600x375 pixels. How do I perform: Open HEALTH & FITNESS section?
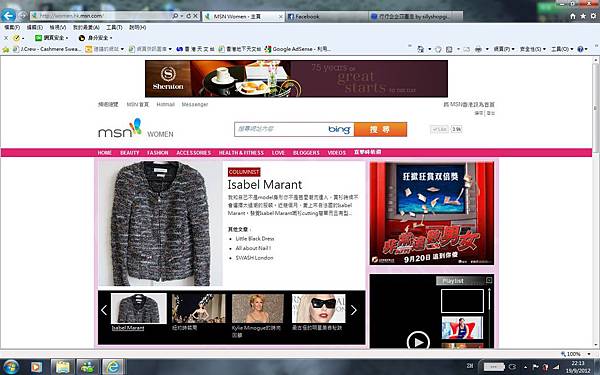[241, 153]
